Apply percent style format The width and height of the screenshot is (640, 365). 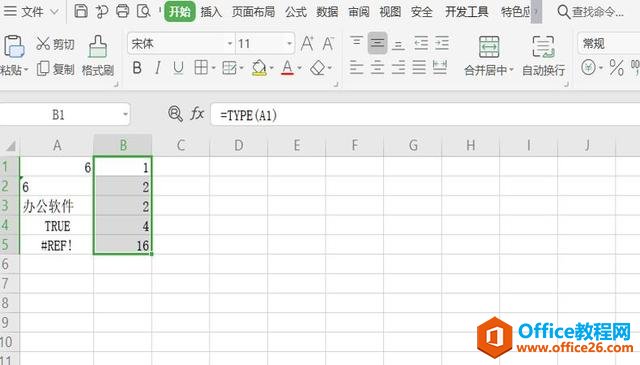pos(616,68)
